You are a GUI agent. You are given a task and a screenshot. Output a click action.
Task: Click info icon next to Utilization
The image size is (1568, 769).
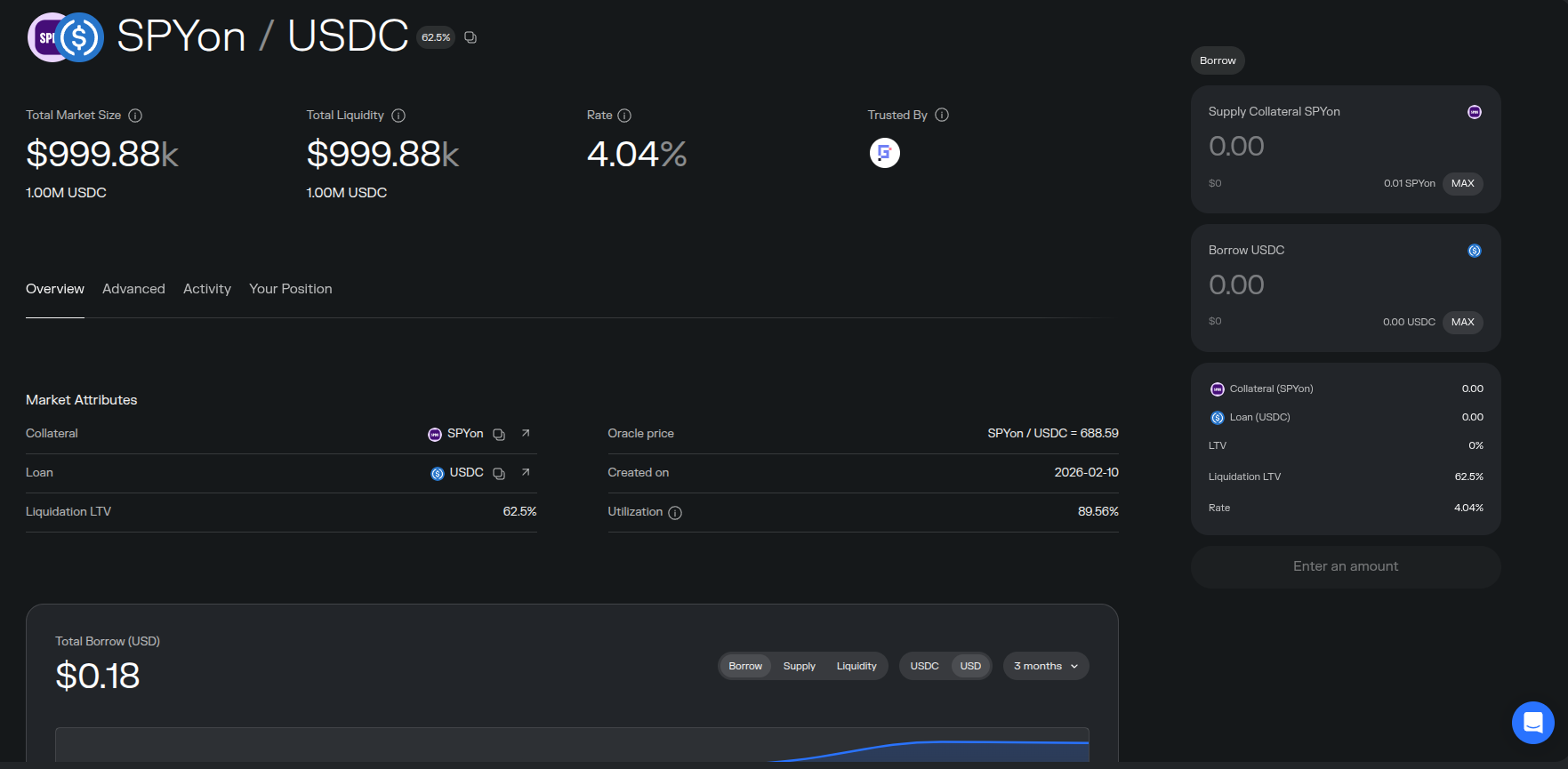point(675,513)
